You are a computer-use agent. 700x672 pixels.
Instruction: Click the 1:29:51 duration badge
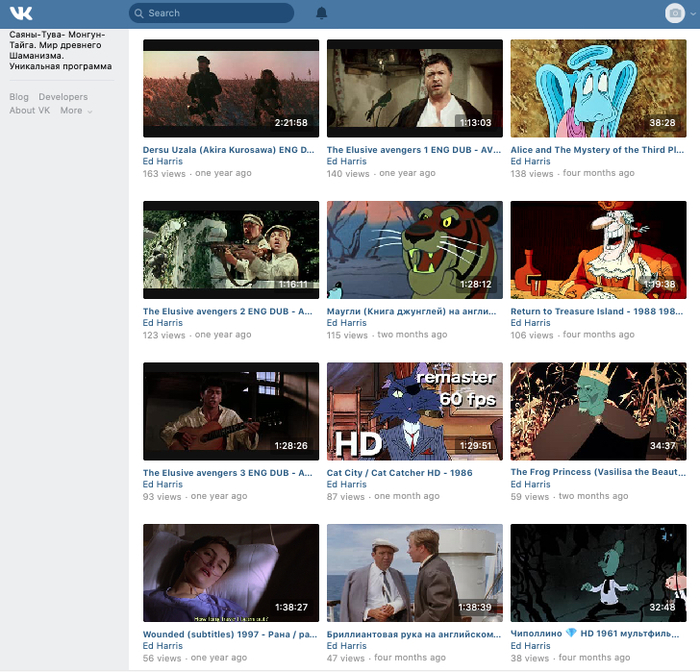[475, 446]
